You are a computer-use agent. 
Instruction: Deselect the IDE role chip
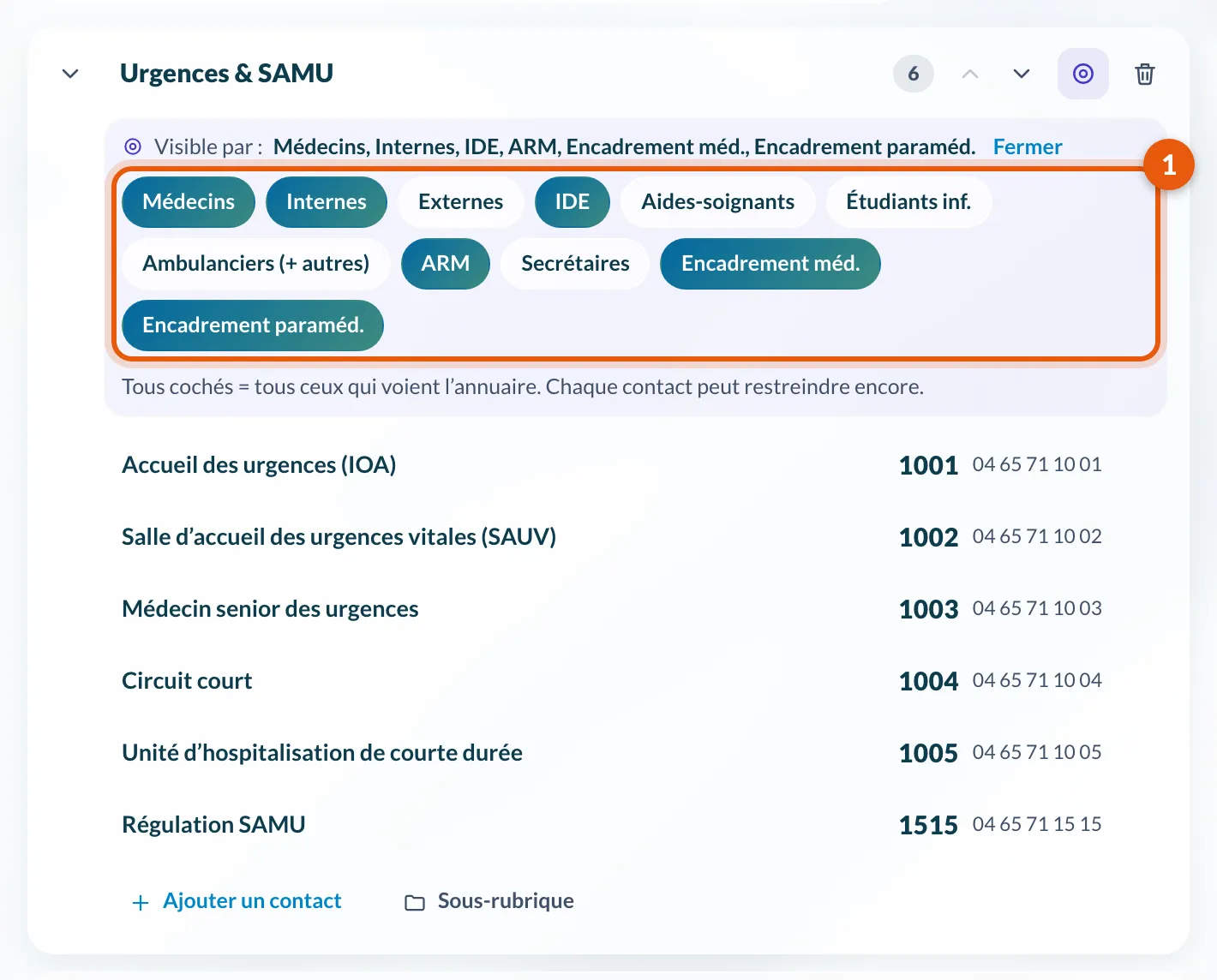point(573,202)
